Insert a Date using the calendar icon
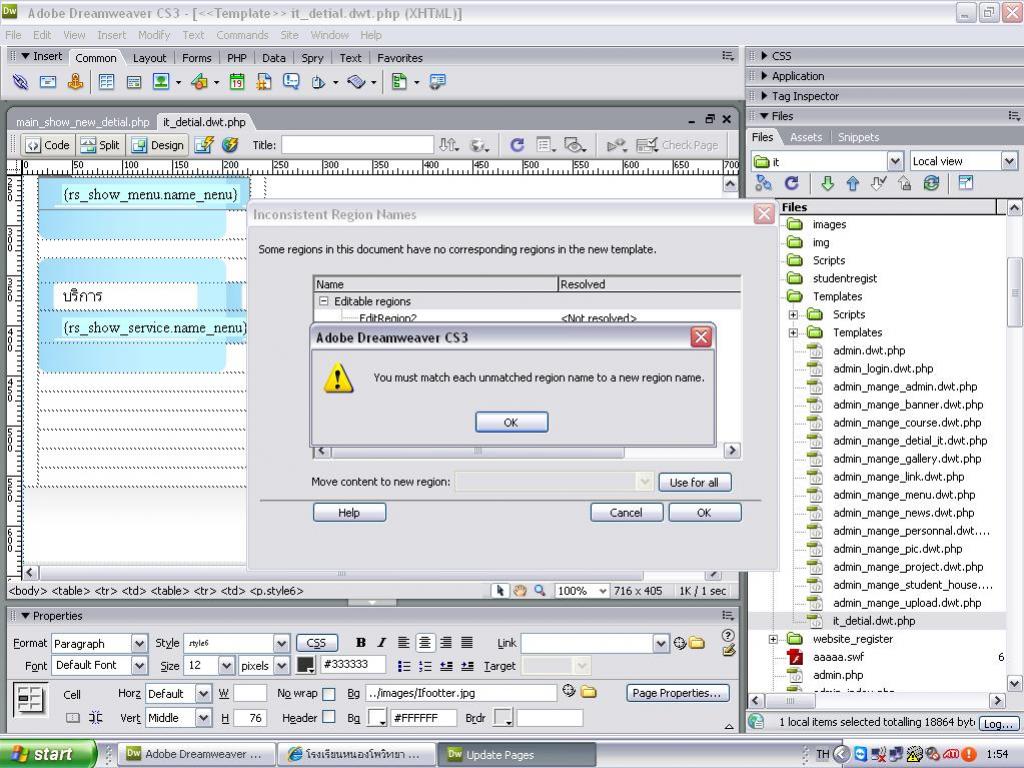 237,82
